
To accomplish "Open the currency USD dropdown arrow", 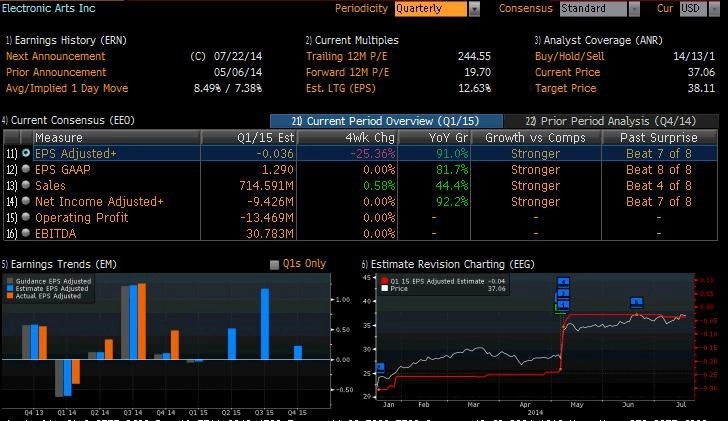I will [x=714, y=9].
